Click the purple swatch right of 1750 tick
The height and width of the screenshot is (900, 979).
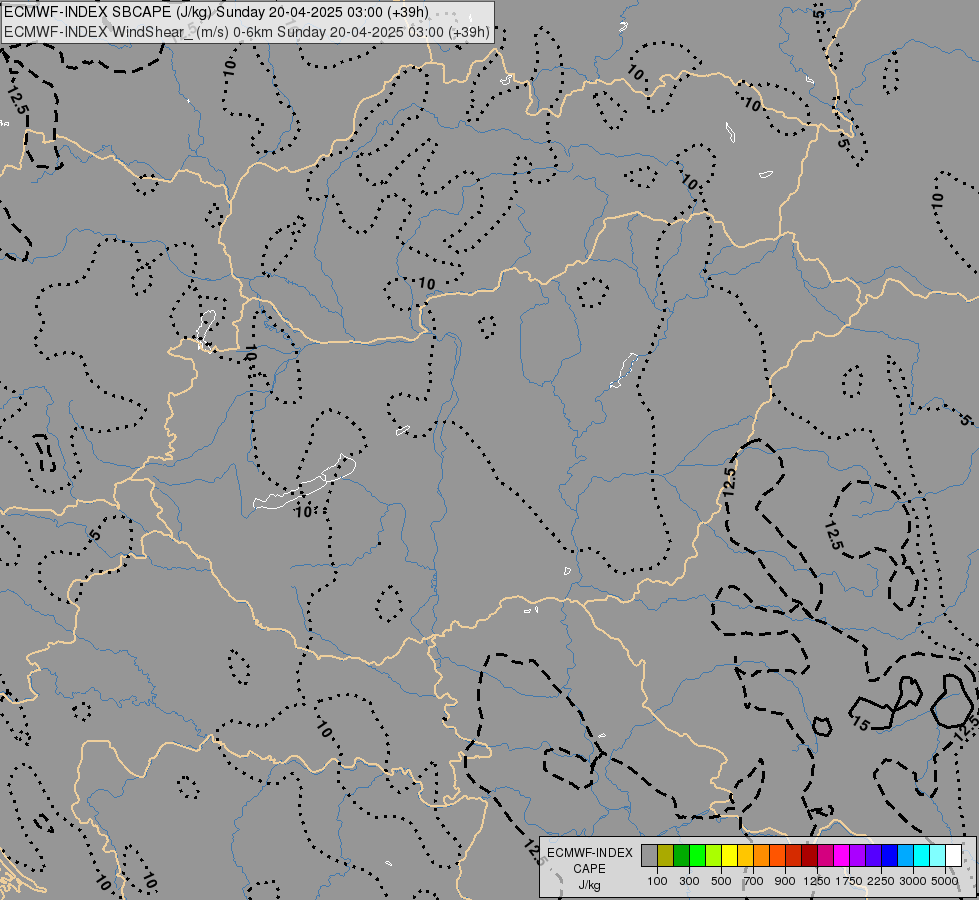[858, 856]
